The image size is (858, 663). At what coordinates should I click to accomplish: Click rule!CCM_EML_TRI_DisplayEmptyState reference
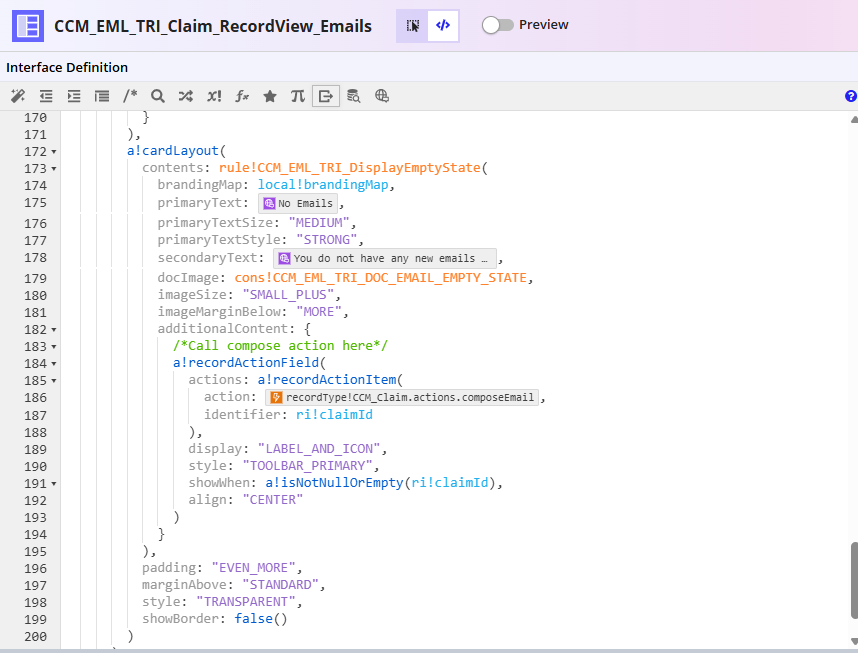pyautogui.click(x=350, y=167)
